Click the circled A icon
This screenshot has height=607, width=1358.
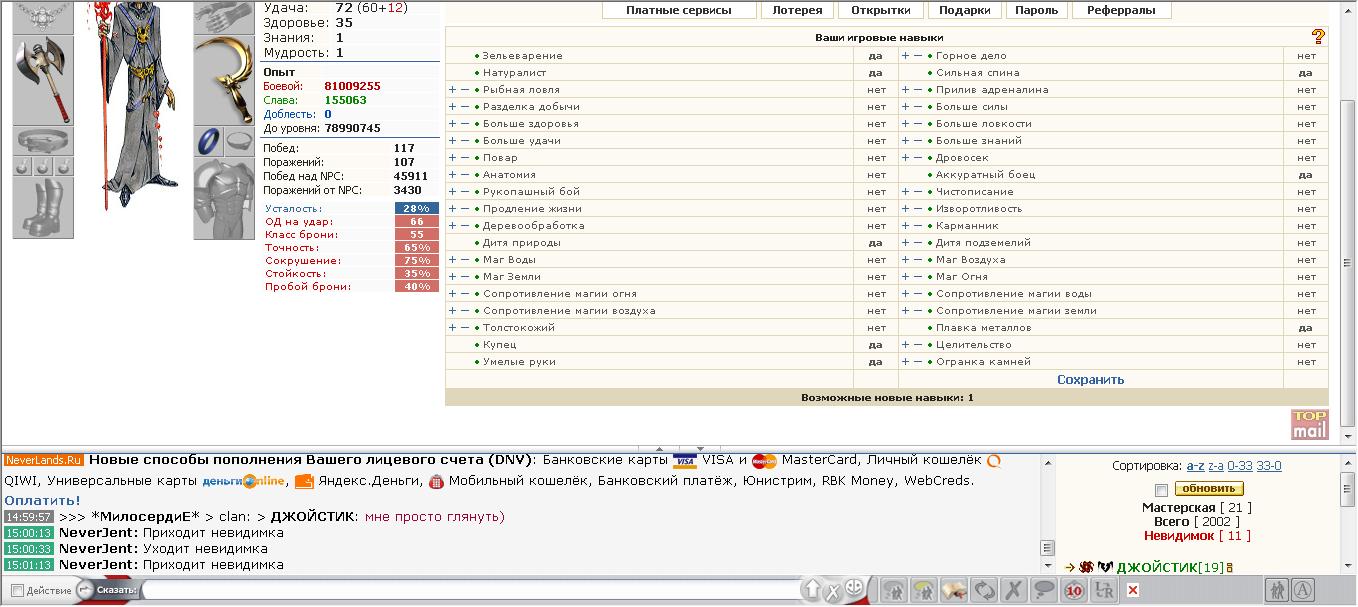coord(1303,590)
